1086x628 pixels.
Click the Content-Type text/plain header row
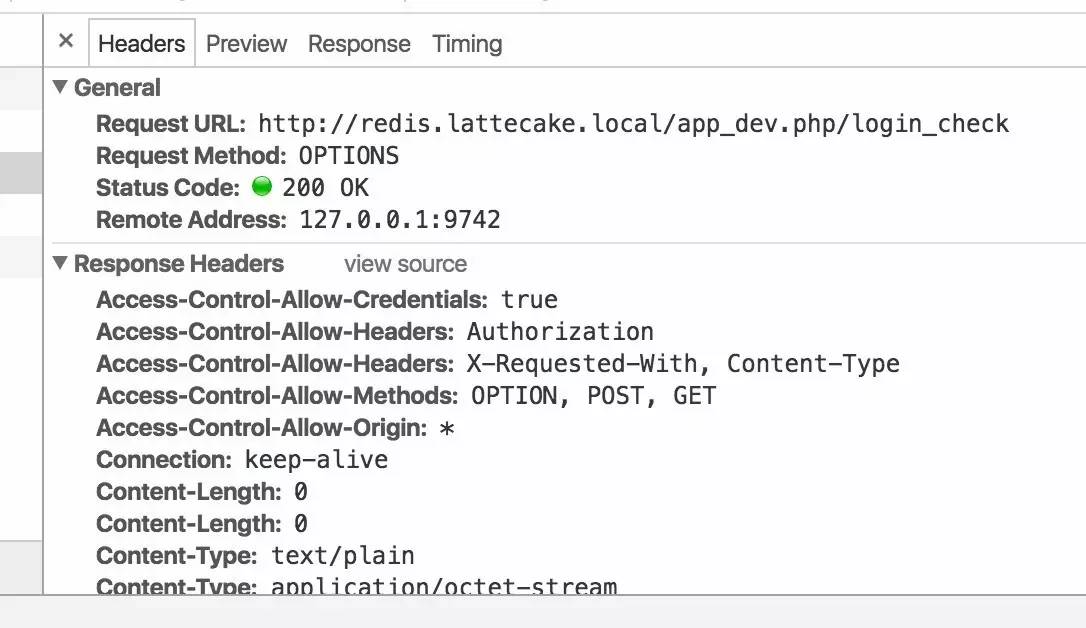[x=255, y=555]
